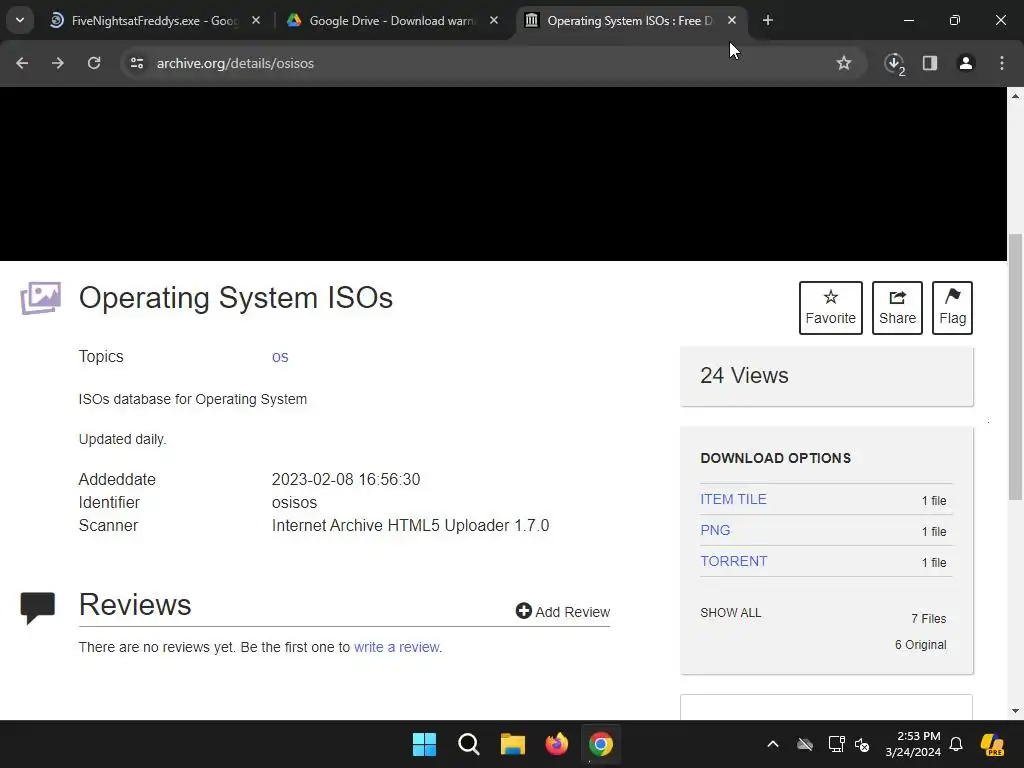
Task: Close the Operating System ISOs tab
Action: click(732, 21)
